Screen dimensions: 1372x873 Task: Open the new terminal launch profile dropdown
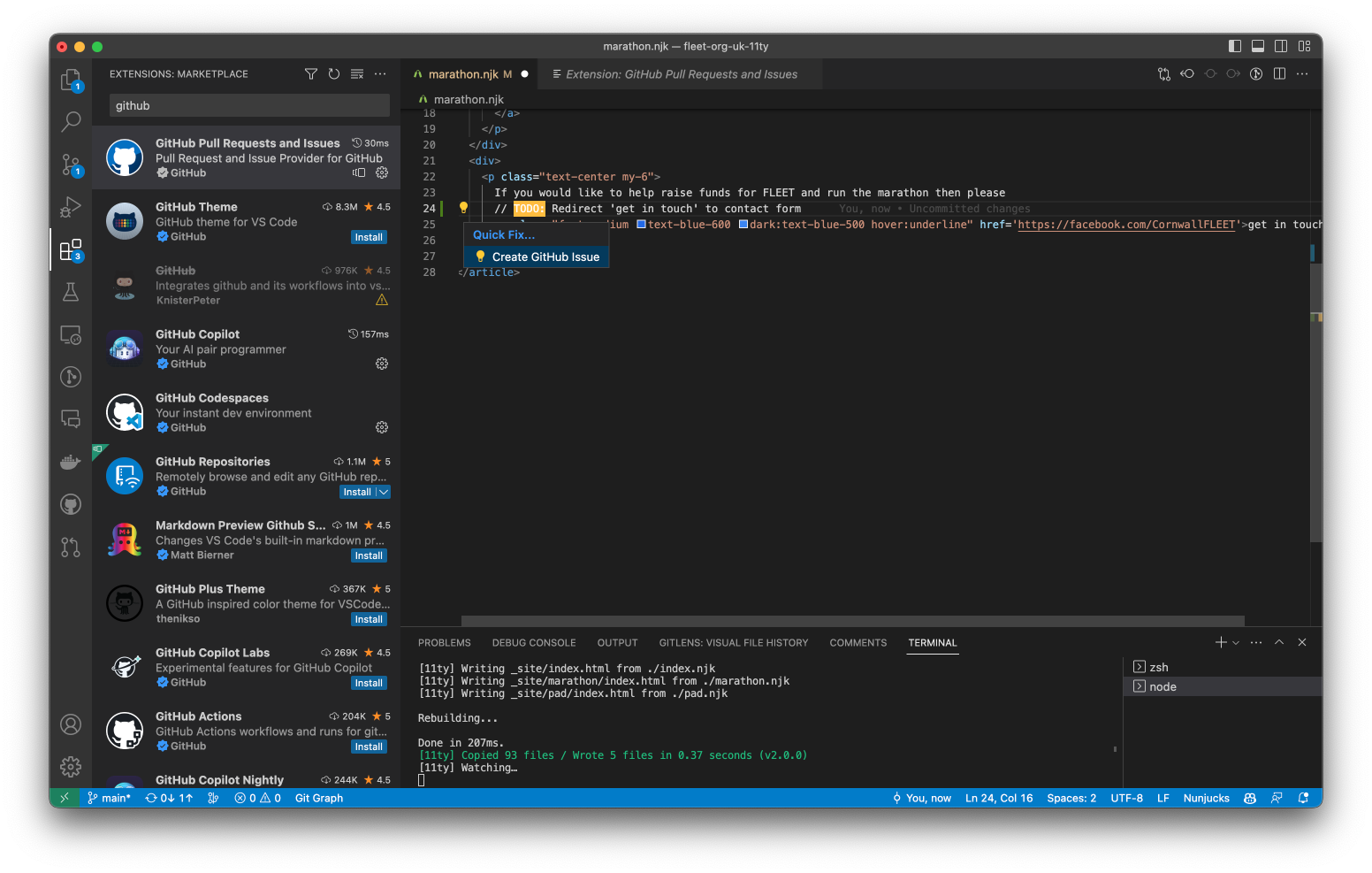point(1236,643)
